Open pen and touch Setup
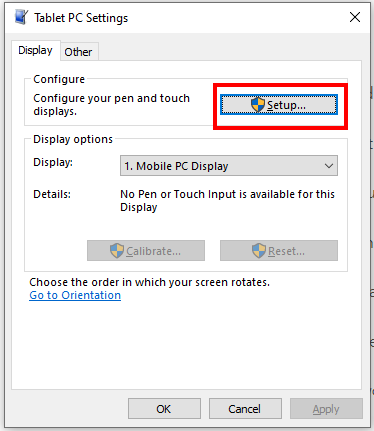Image resolution: width=374 pixels, height=431 pixels. click(x=279, y=105)
